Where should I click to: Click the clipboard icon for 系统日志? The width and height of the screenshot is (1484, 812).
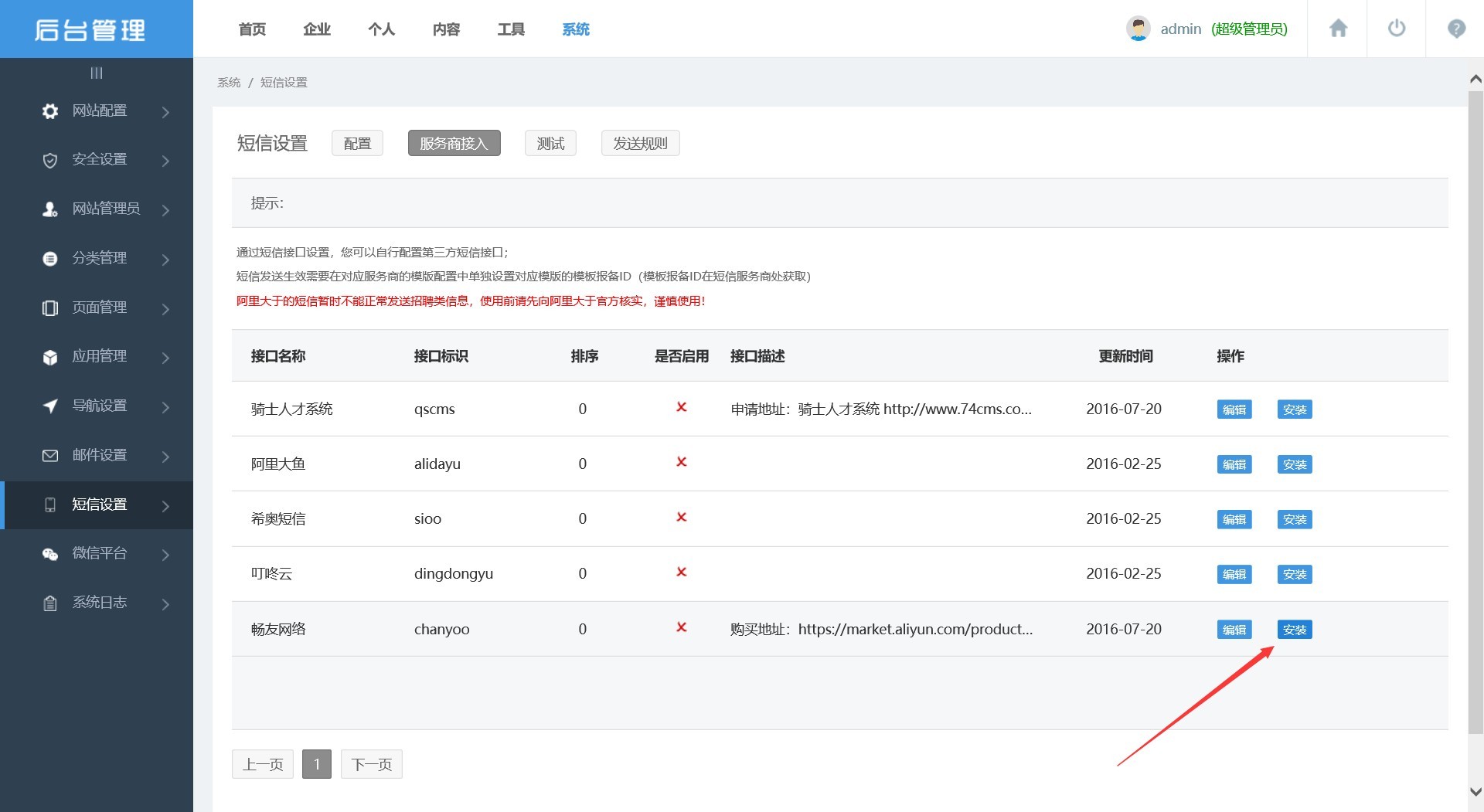coord(50,603)
